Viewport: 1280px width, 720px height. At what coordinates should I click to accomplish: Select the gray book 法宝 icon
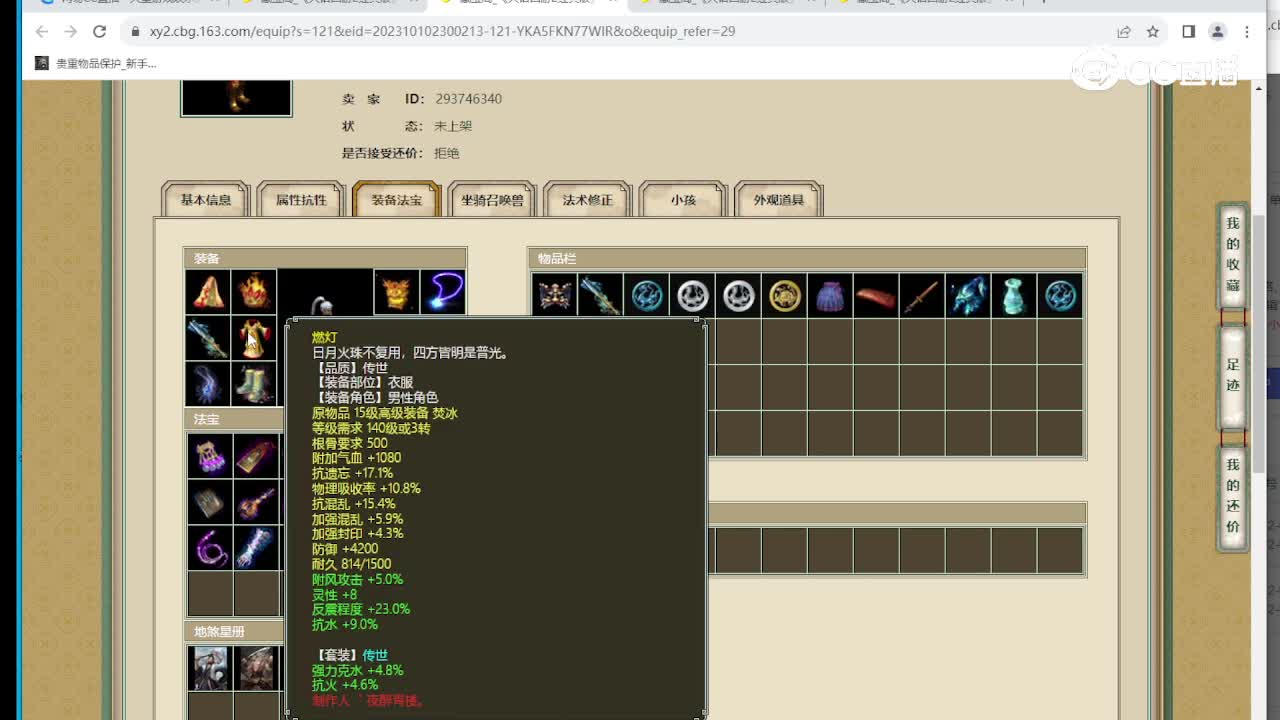210,501
